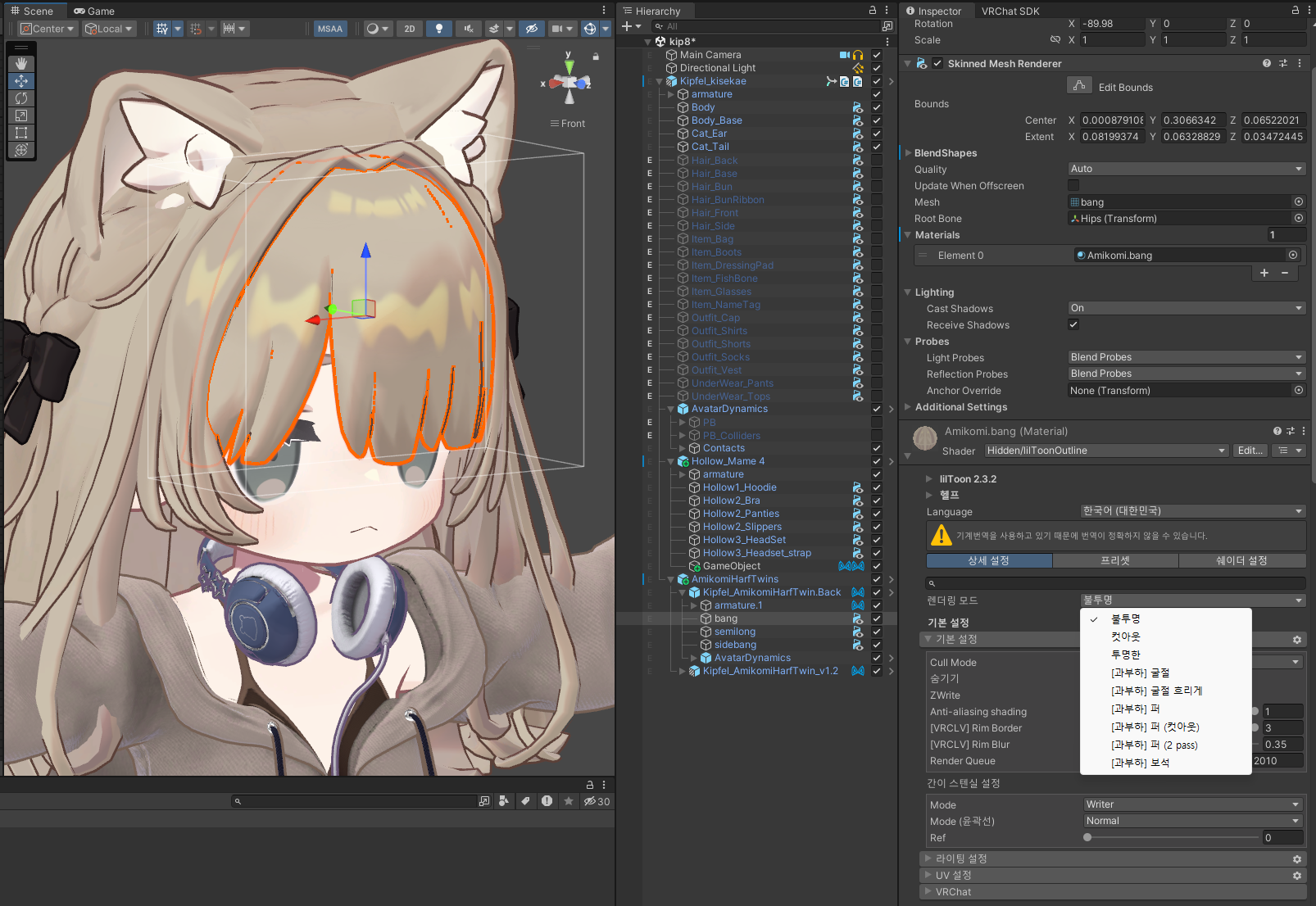Toggle checkbox for semilong row
The image size is (1316, 906).
877,632
